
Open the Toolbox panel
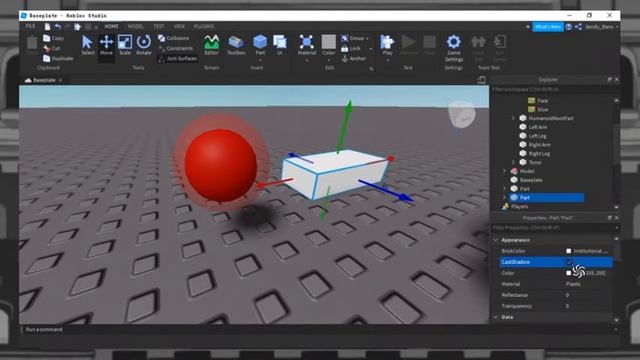point(236,45)
